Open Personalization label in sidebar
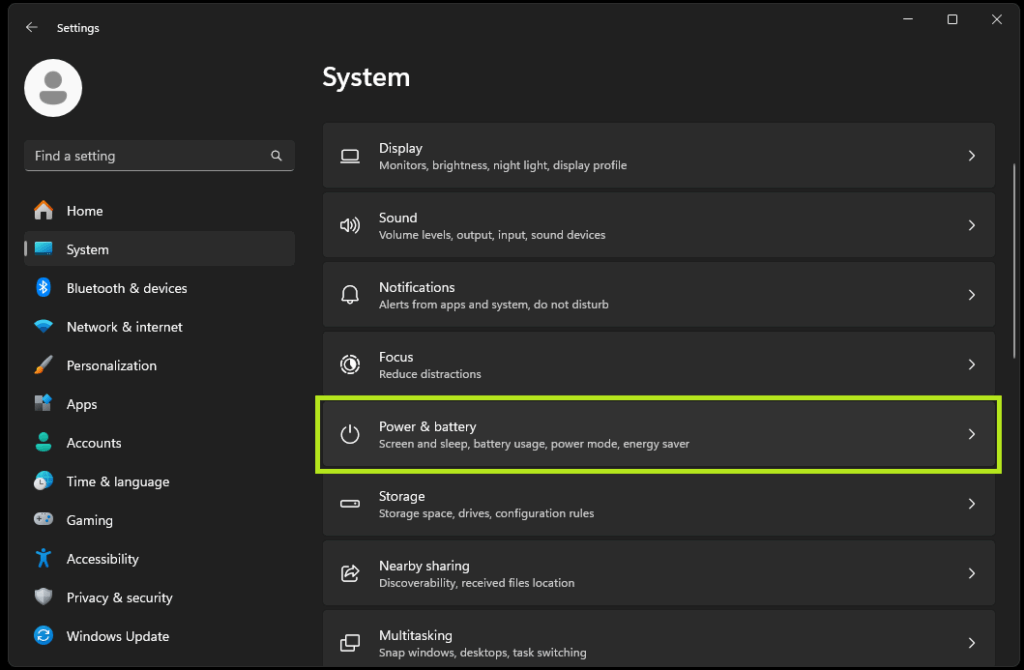This screenshot has height=670, width=1024. (x=112, y=365)
